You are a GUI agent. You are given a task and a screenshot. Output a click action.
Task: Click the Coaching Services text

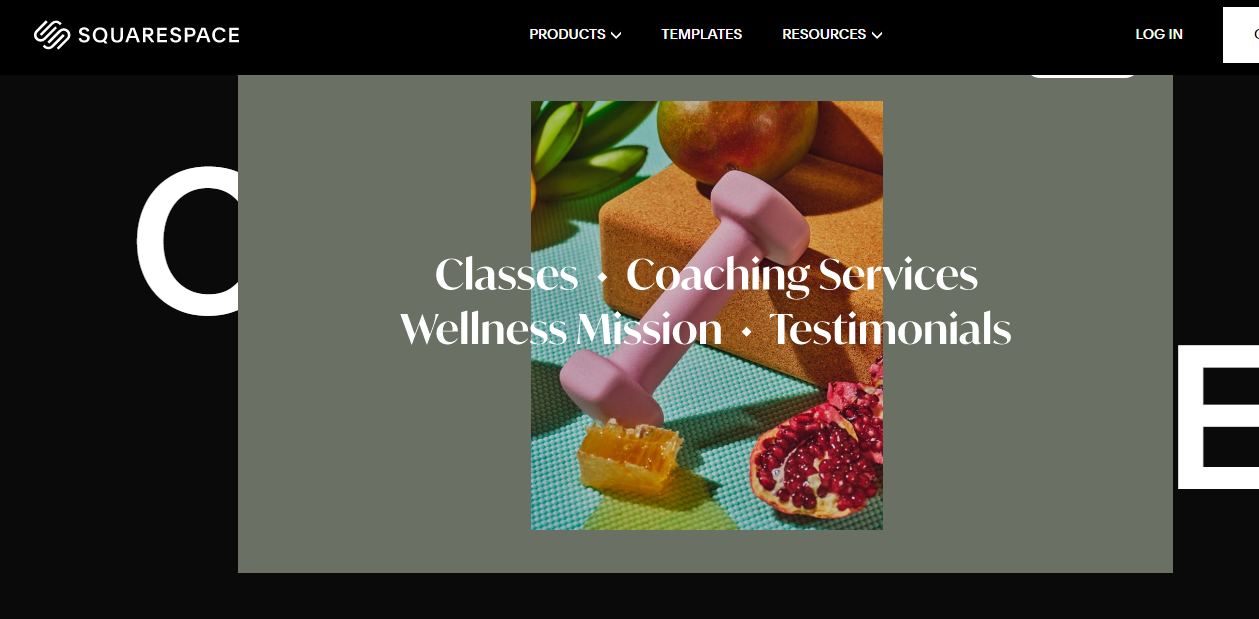[x=802, y=276]
